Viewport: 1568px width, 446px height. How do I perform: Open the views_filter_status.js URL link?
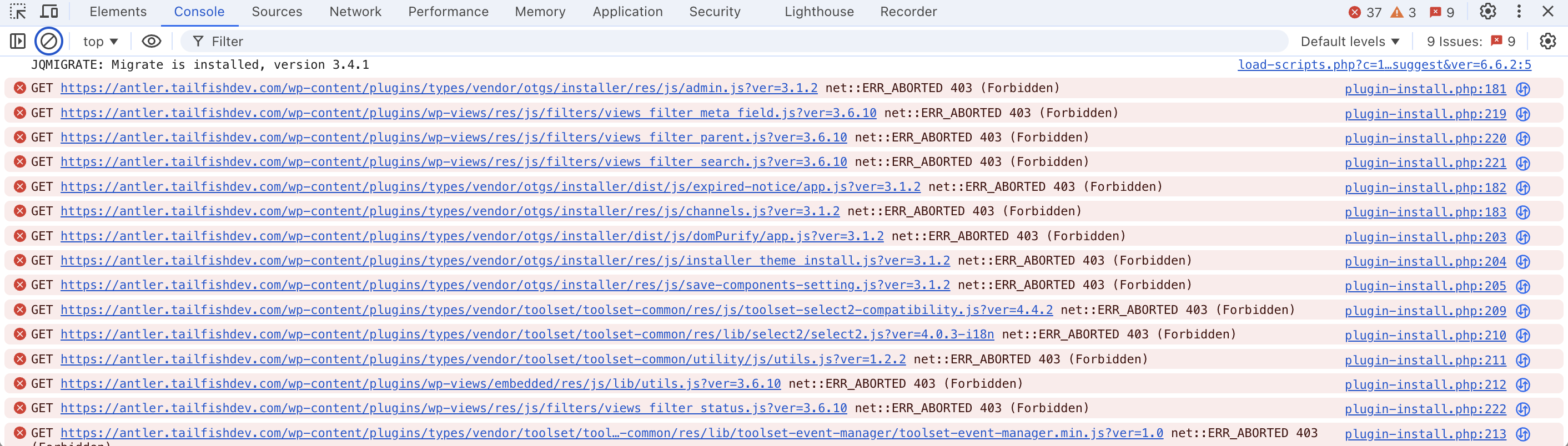454,408
